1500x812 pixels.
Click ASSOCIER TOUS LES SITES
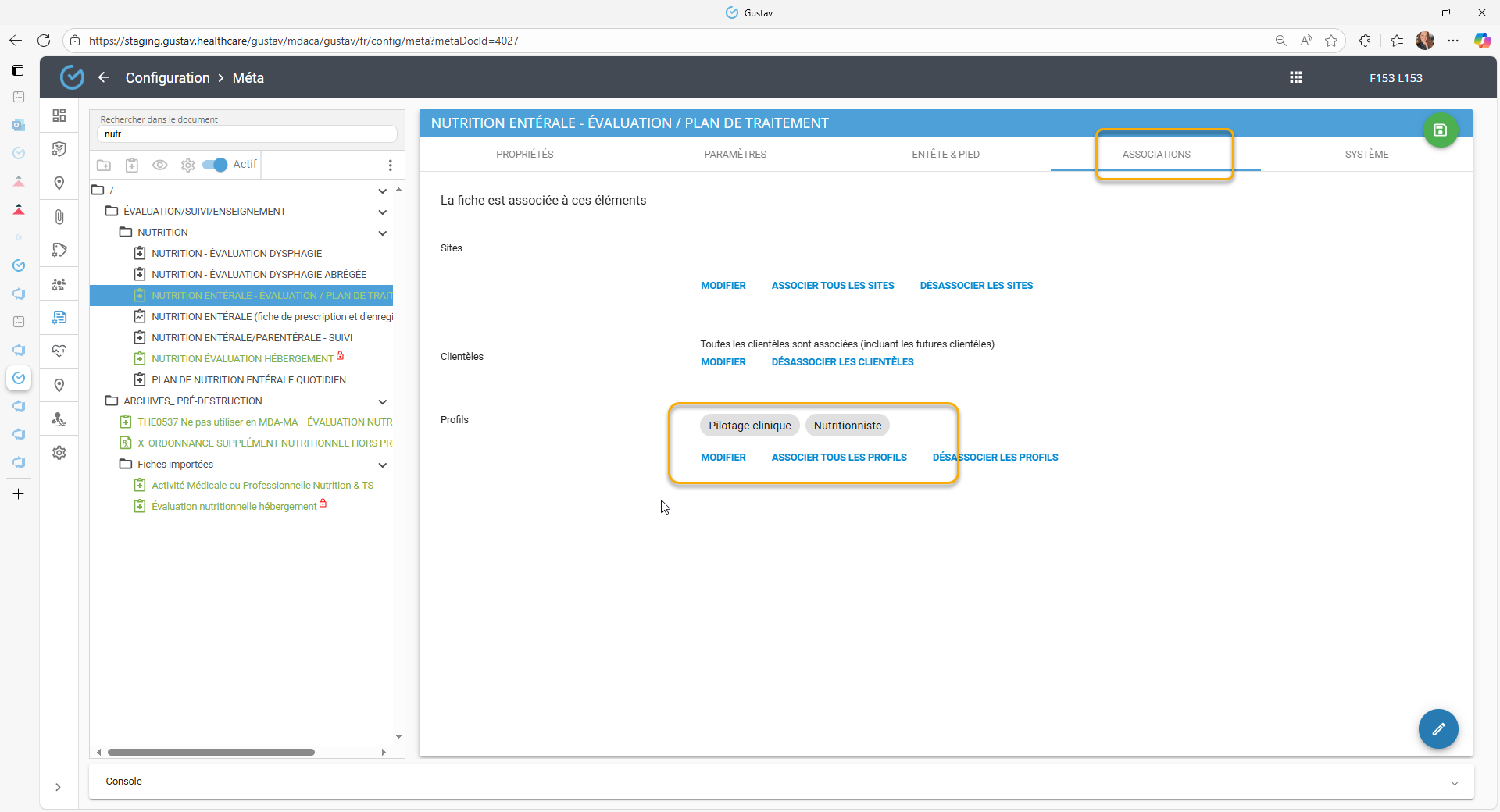832,286
